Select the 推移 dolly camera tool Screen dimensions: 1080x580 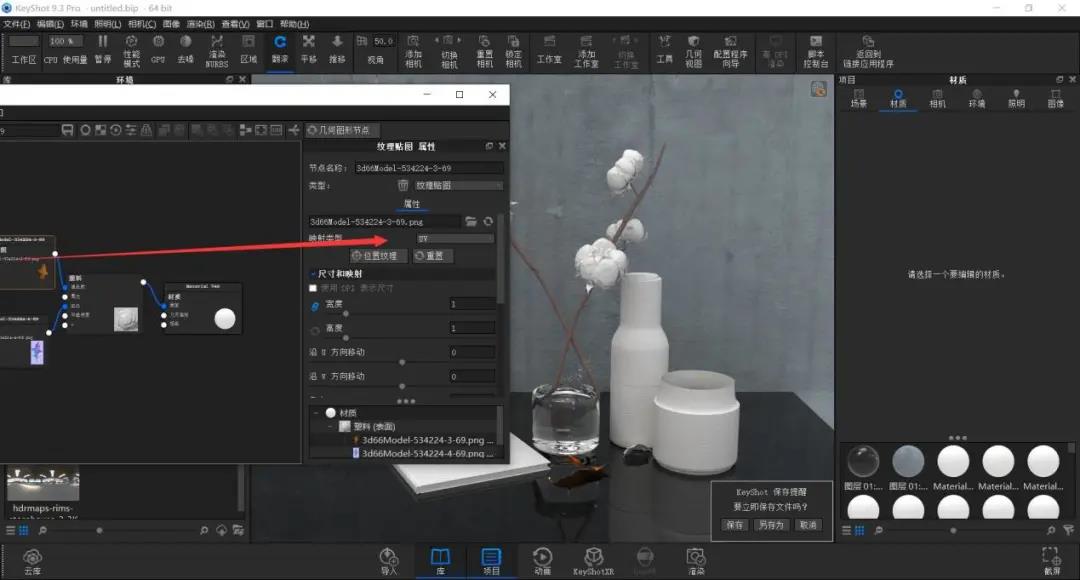[x=337, y=50]
